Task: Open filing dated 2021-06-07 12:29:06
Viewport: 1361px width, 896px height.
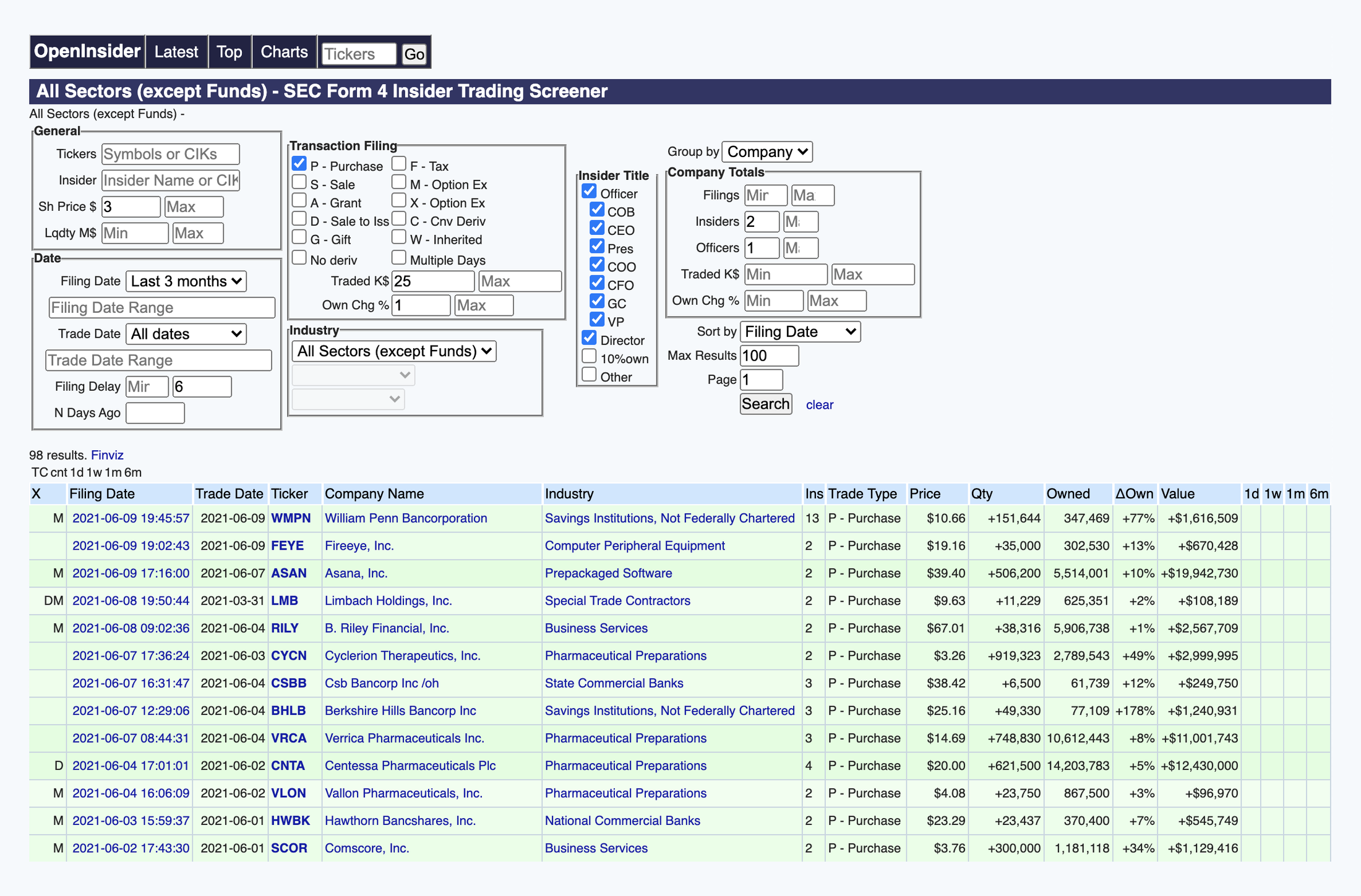Action: click(x=131, y=710)
